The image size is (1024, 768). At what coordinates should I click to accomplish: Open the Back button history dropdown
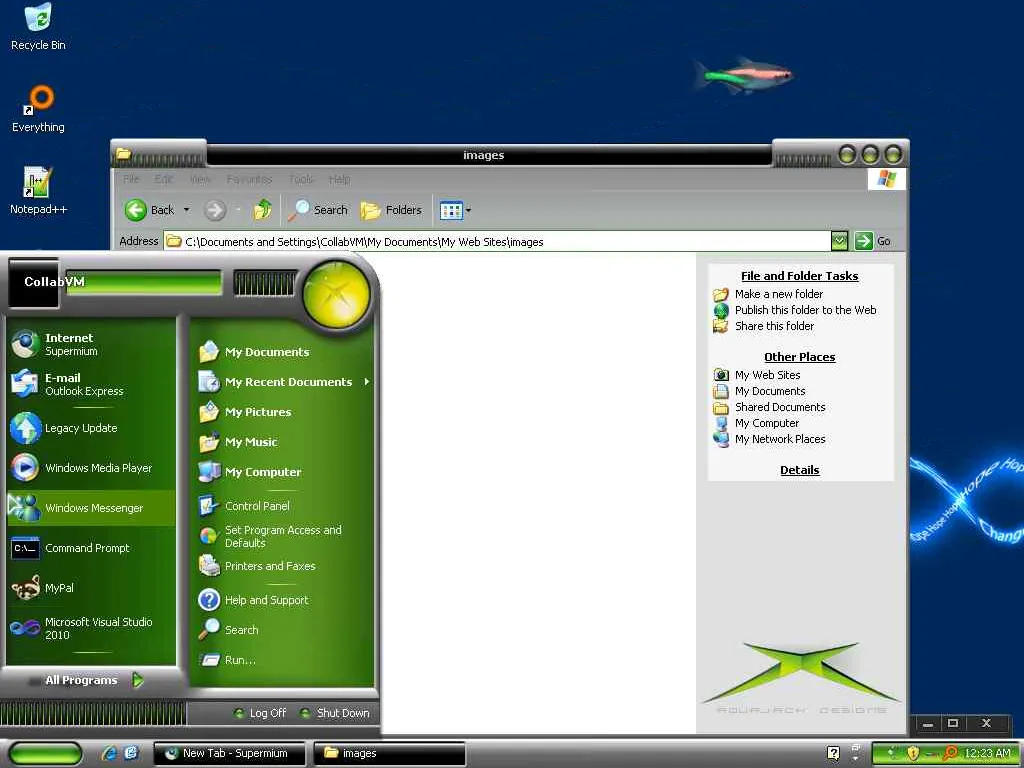pyautogui.click(x=186, y=210)
